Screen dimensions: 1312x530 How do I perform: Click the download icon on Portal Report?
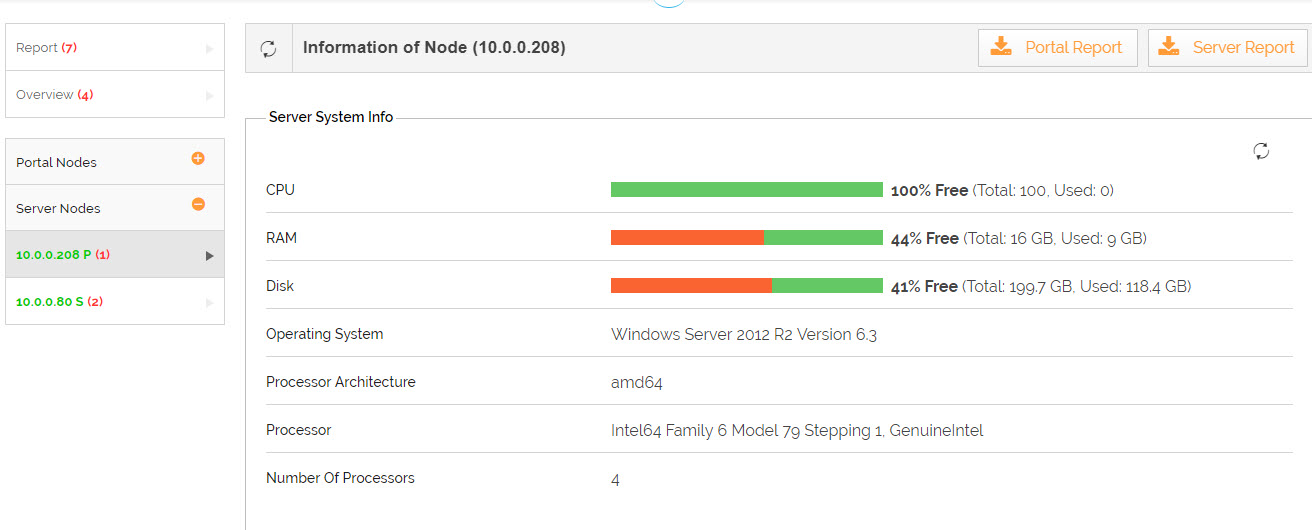point(1001,47)
